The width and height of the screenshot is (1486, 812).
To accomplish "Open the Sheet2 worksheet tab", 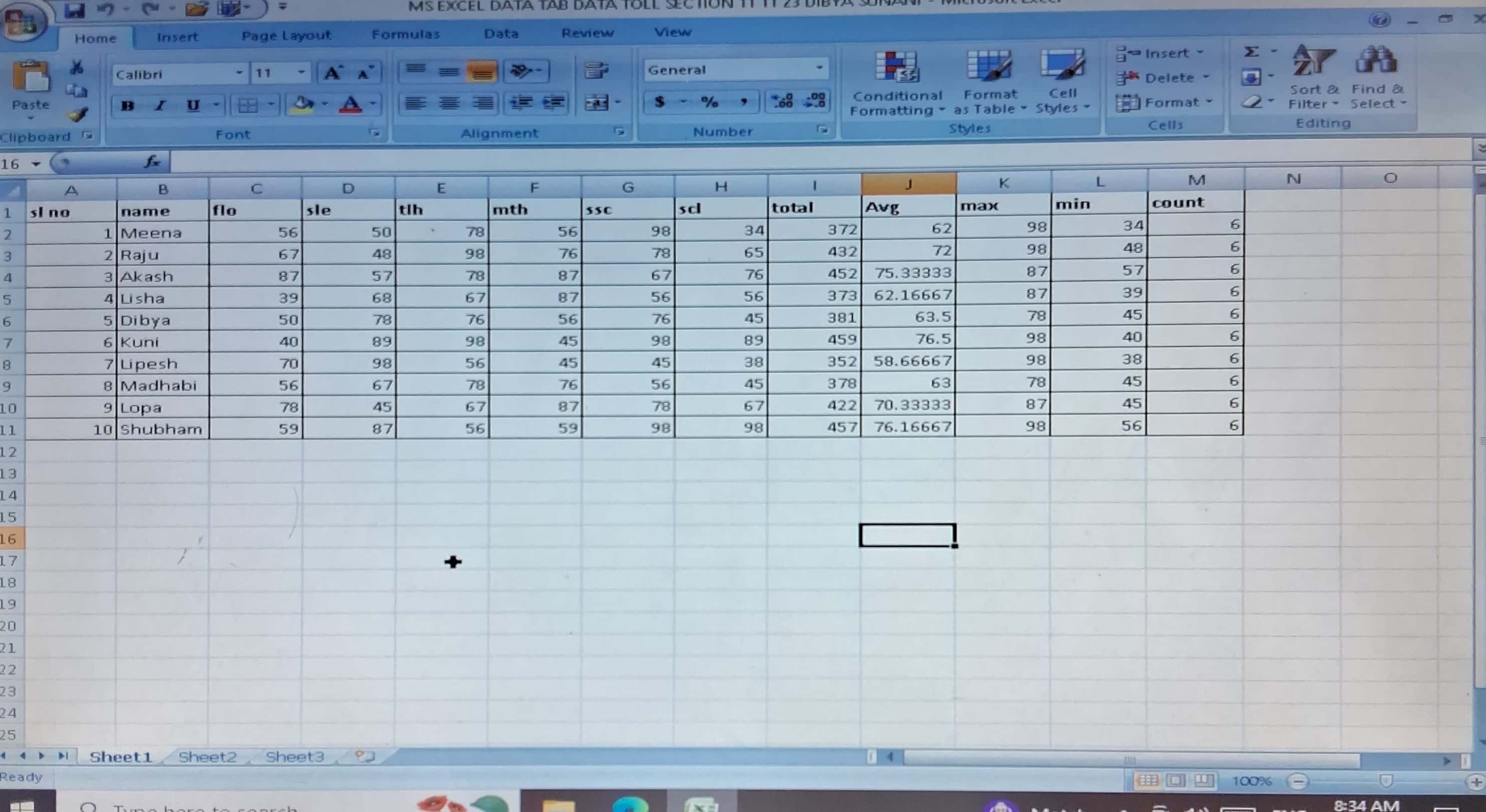I will (x=207, y=757).
